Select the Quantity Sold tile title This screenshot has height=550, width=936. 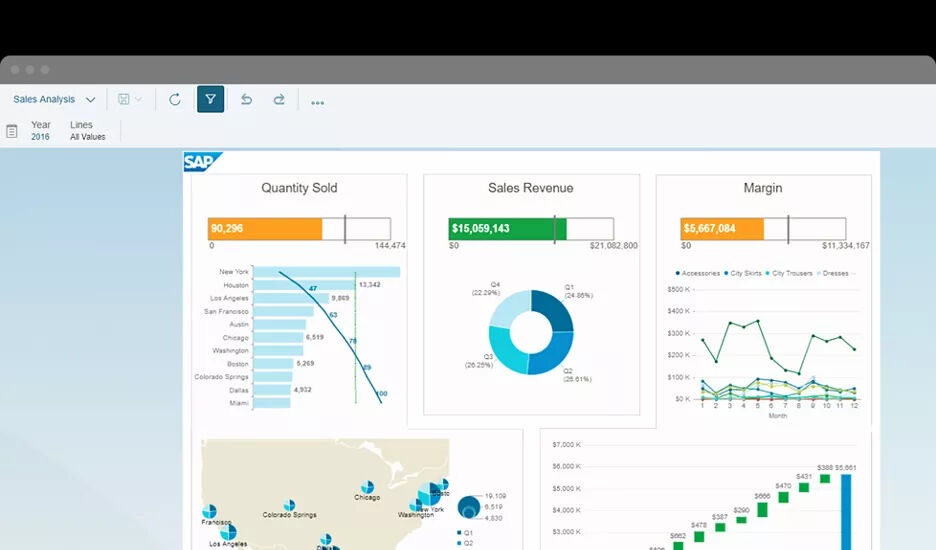point(299,188)
